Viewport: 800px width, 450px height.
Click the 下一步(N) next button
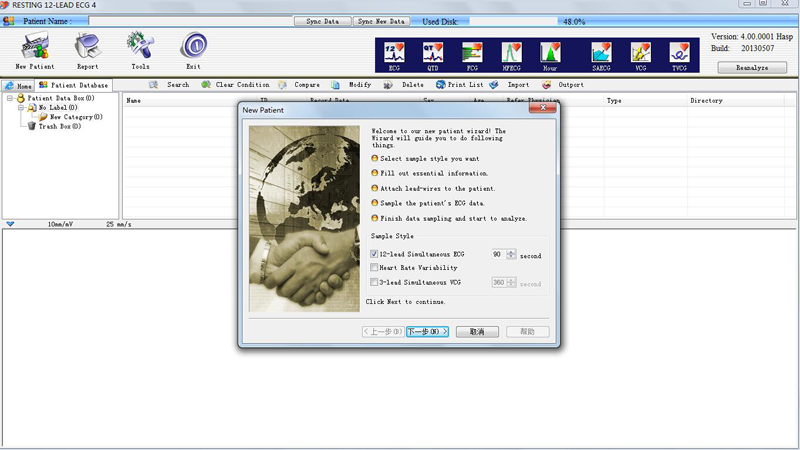pos(428,332)
